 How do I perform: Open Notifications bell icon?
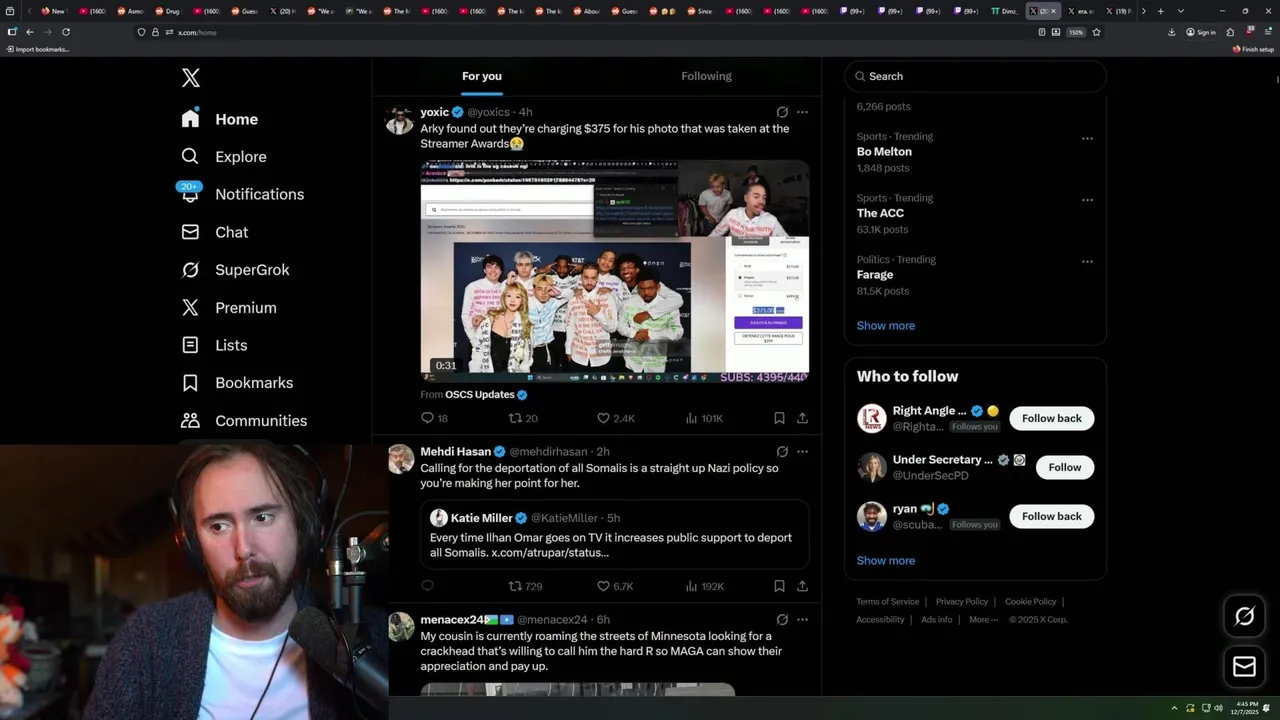coord(190,194)
